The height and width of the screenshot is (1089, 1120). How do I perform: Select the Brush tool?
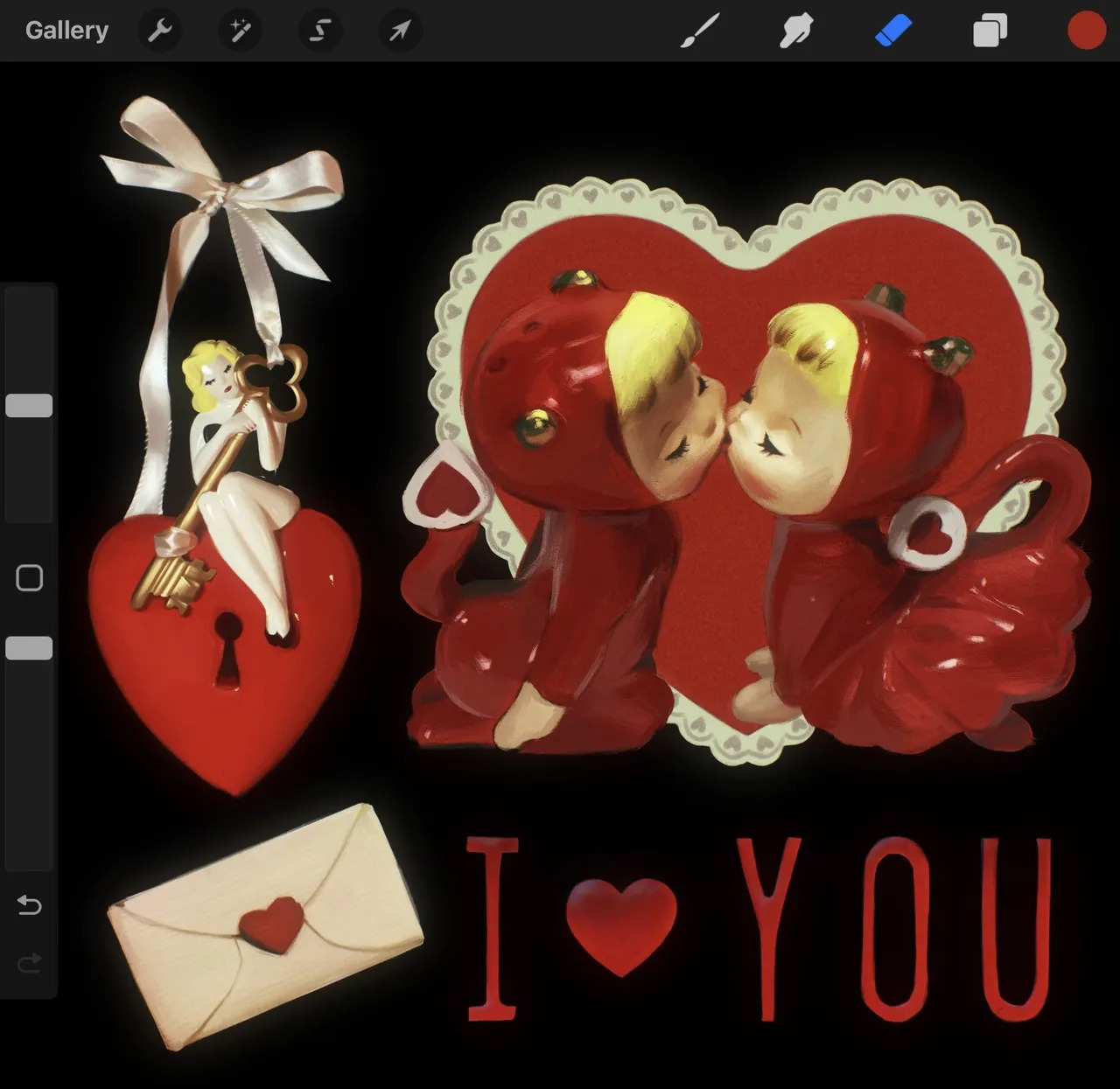point(700,31)
